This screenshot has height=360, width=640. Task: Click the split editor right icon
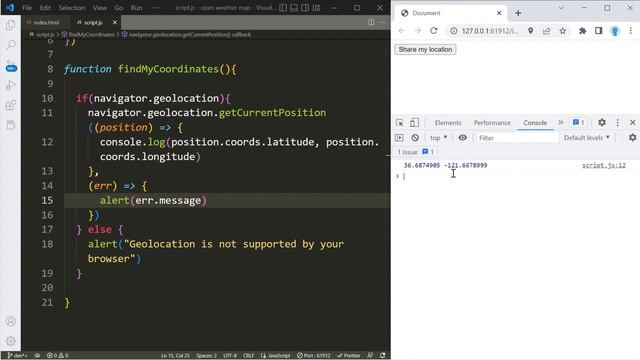click(371, 22)
